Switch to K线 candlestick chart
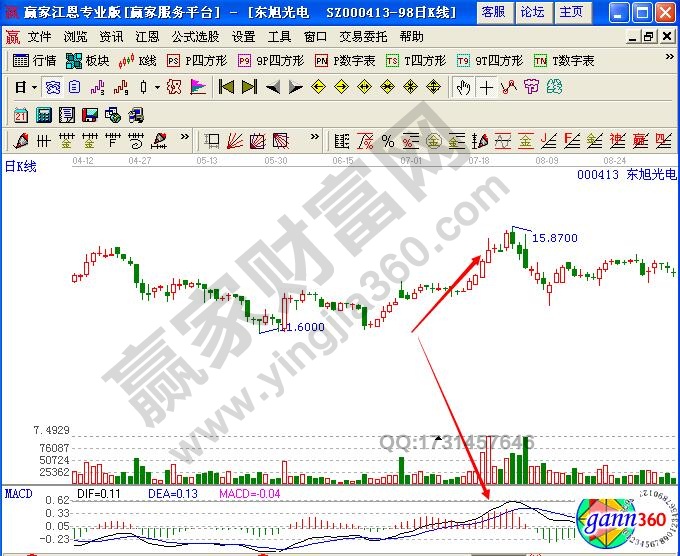Viewport: 680px width, 556px height. [139, 60]
